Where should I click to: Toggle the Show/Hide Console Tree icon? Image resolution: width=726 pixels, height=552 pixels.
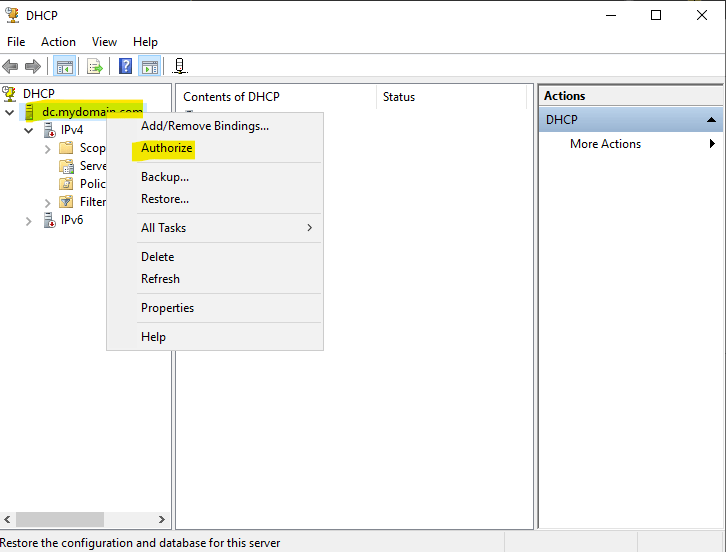[64, 67]
